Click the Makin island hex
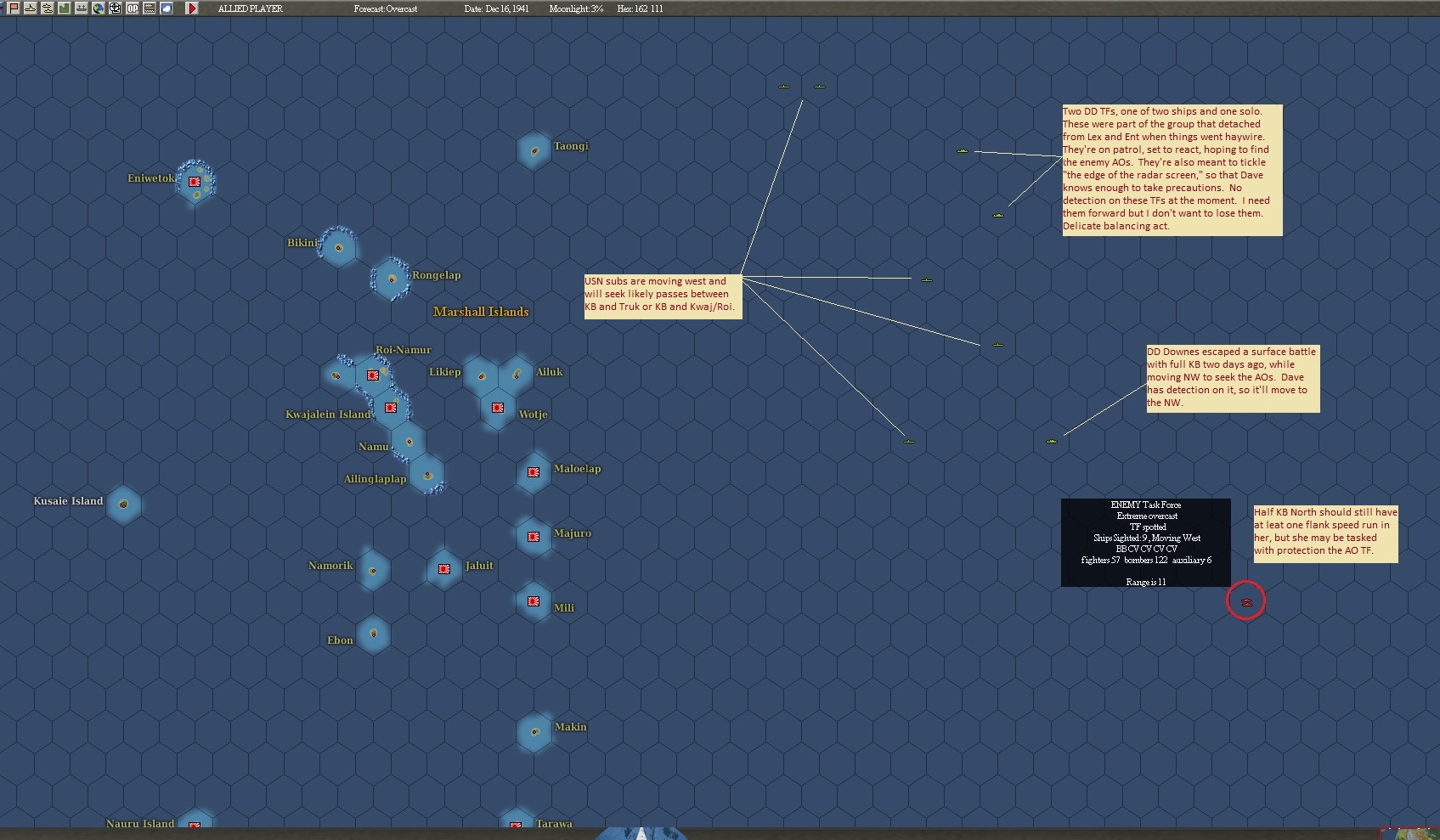The image size is (1440, 840). [x=534, y=731]
